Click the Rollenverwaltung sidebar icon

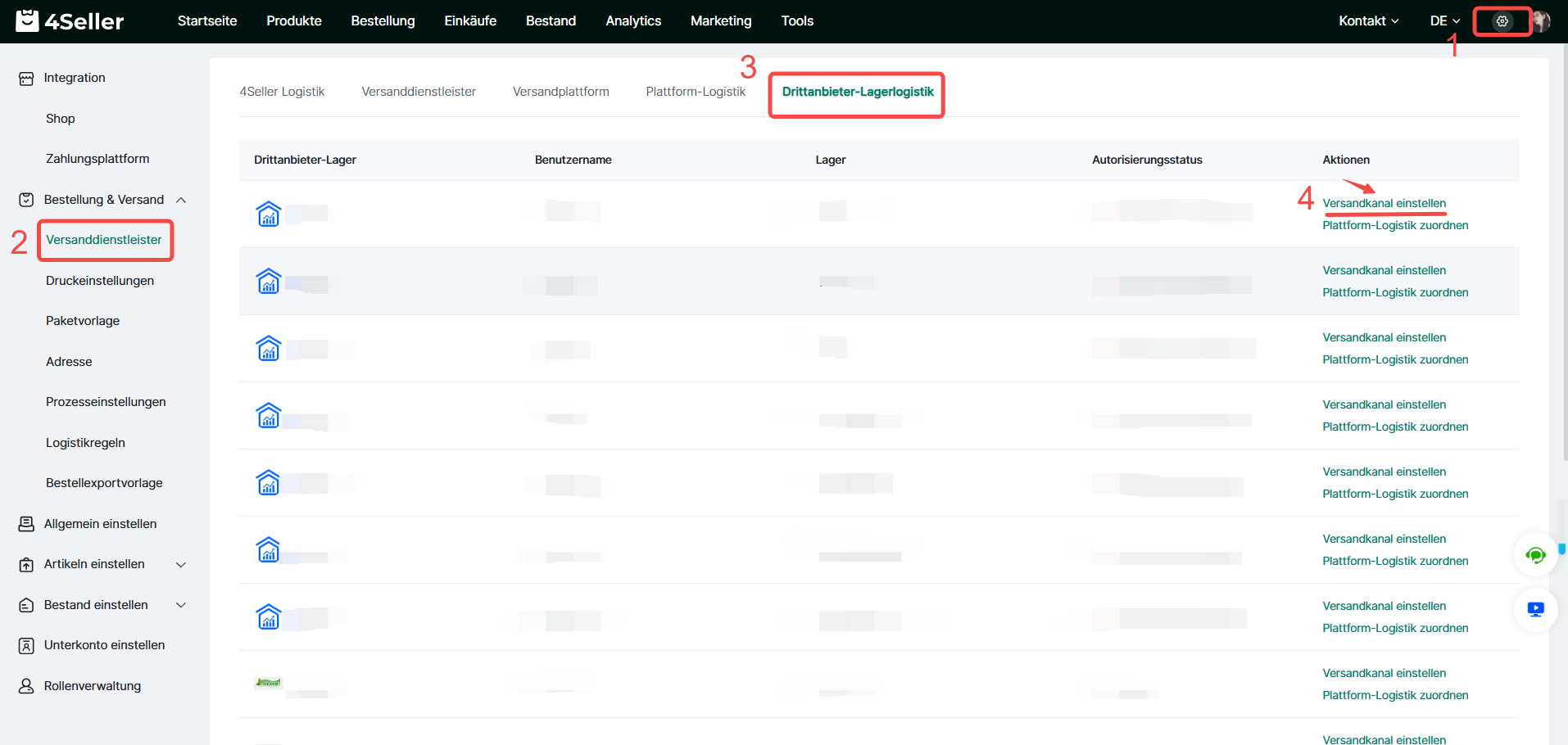26,686
